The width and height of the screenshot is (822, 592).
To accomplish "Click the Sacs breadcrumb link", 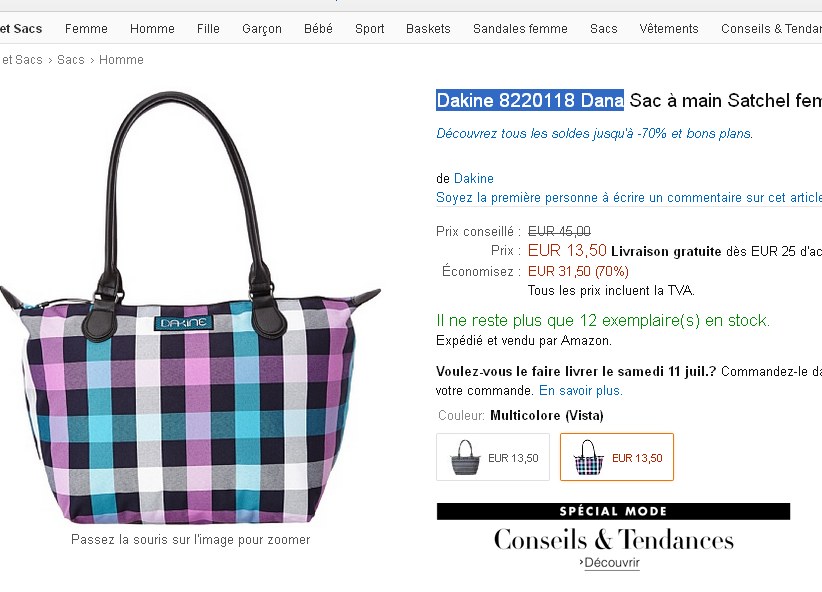I will point(71,60).
